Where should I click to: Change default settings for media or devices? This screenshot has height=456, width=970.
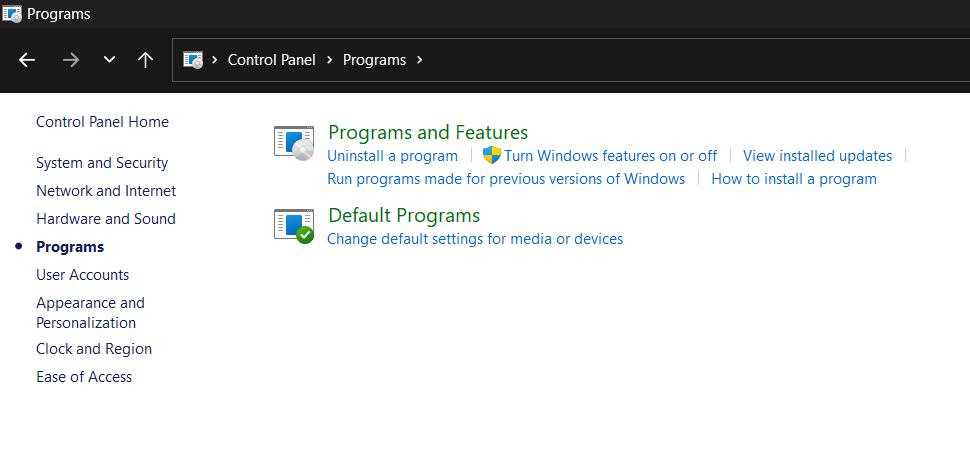point(475,239)
